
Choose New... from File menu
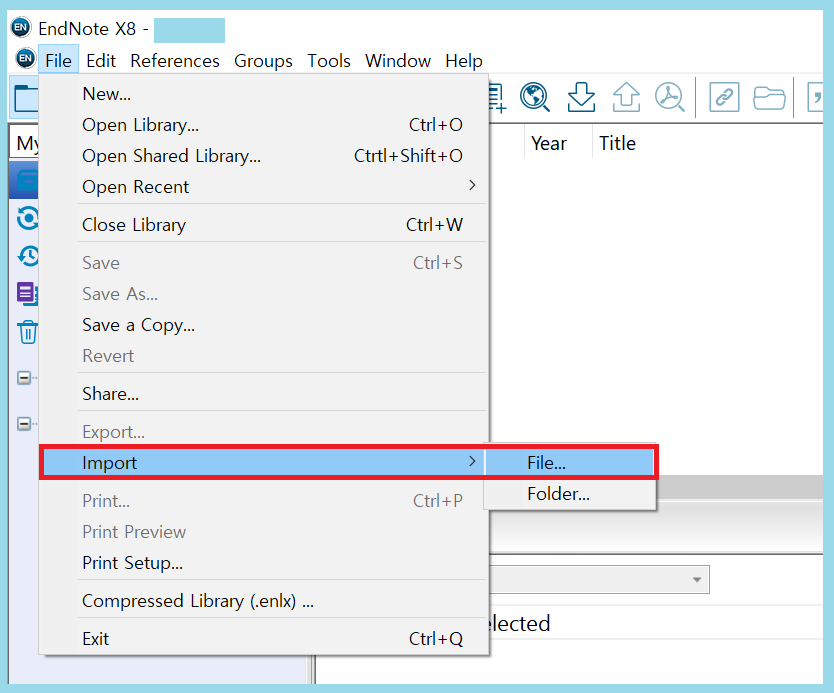coord(264,94)
